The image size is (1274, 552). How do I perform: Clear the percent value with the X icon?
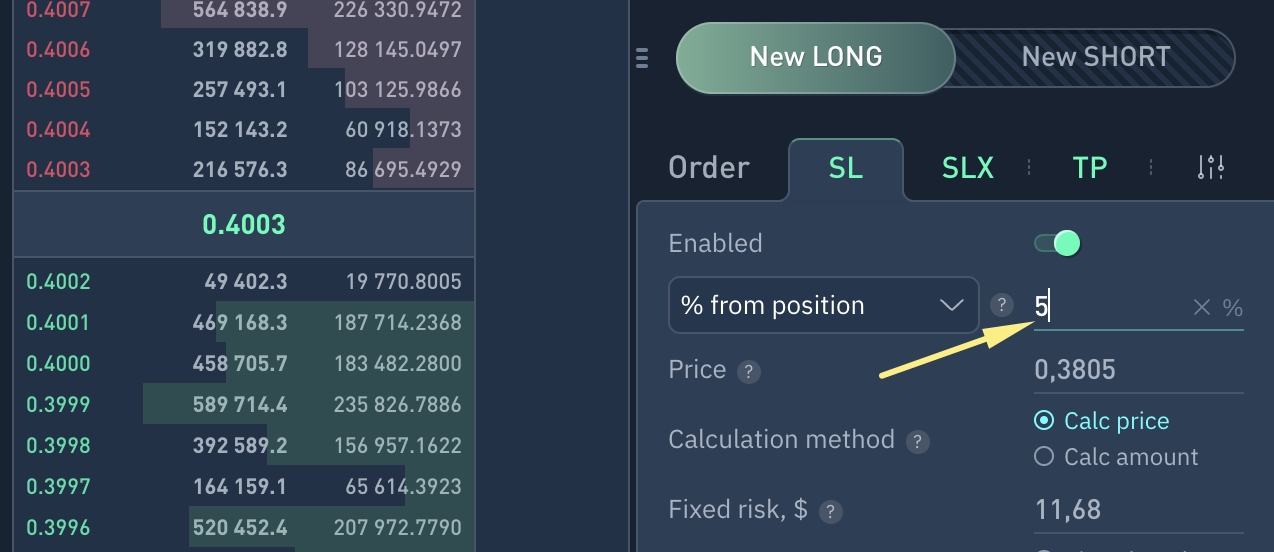click(1201, 307)
